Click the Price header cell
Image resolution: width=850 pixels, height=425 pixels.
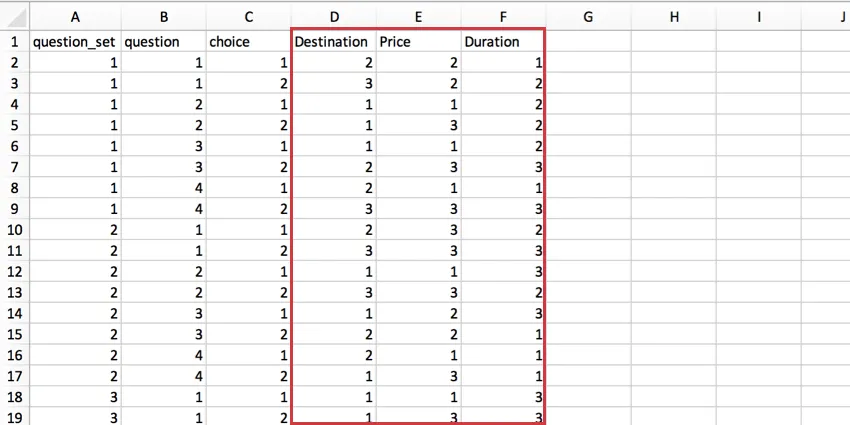[x=418, y=42]
